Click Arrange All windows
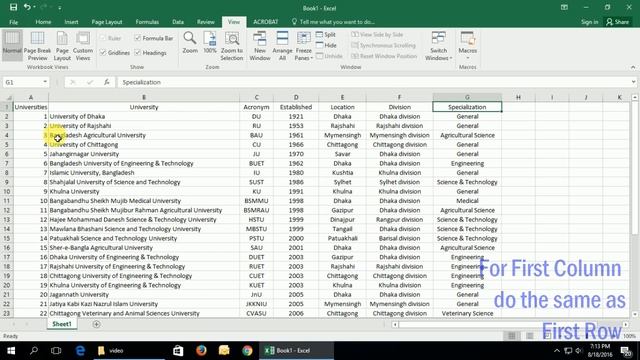This screenshot has height=360, width=640. pyautogui.click(x=282, y=45)
